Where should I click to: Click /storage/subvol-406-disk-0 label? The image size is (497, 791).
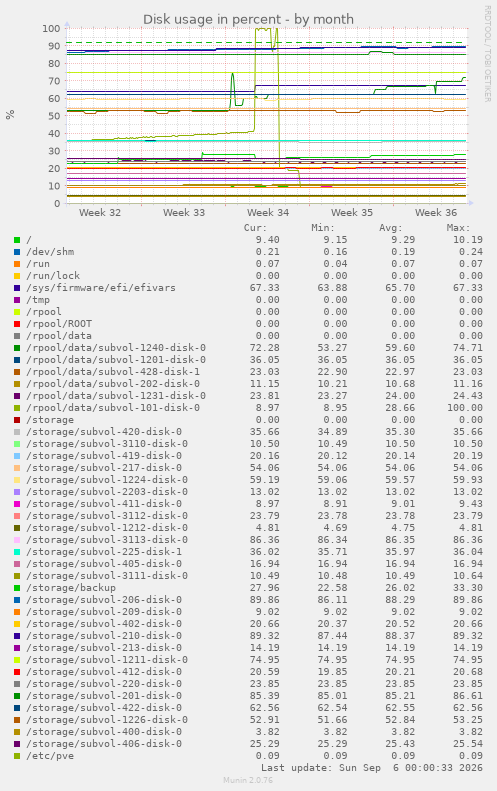(104, 744)
